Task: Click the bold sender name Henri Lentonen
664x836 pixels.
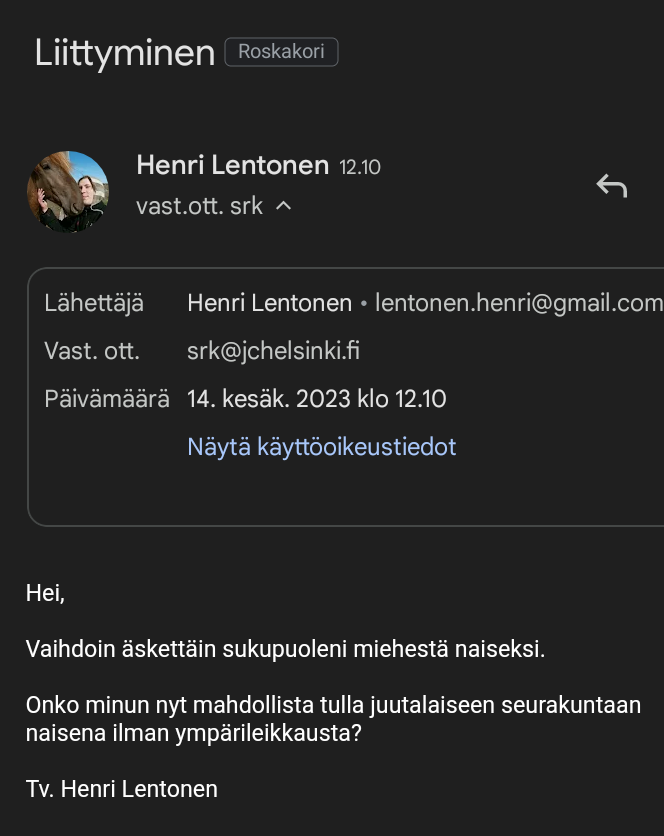Action: (233, 165)
